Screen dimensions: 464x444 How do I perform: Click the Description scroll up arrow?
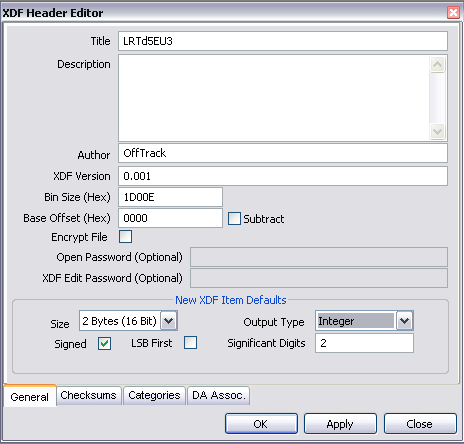[437, 64]
